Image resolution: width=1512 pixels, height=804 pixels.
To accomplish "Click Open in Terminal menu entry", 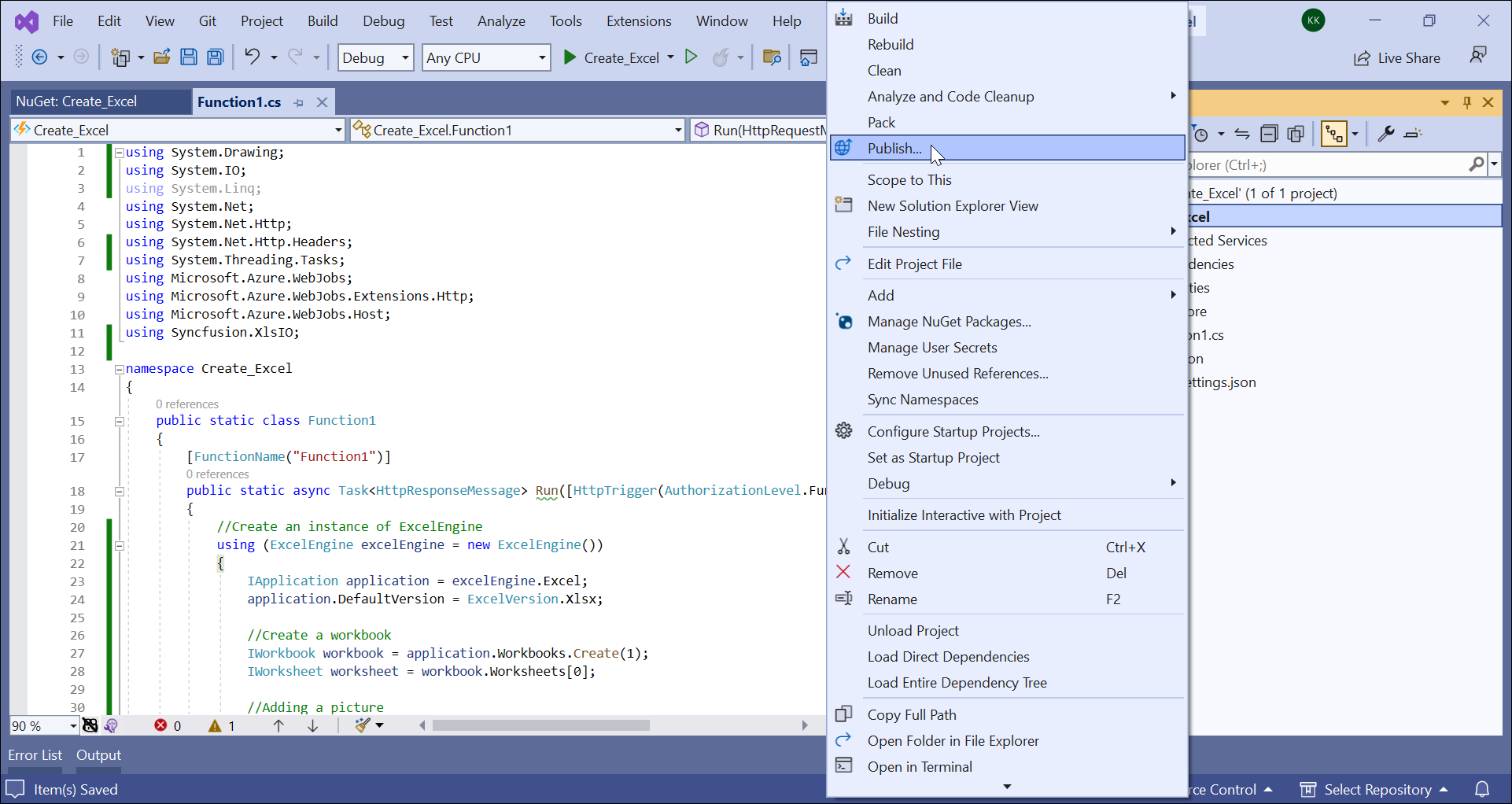I will 1007,766.
